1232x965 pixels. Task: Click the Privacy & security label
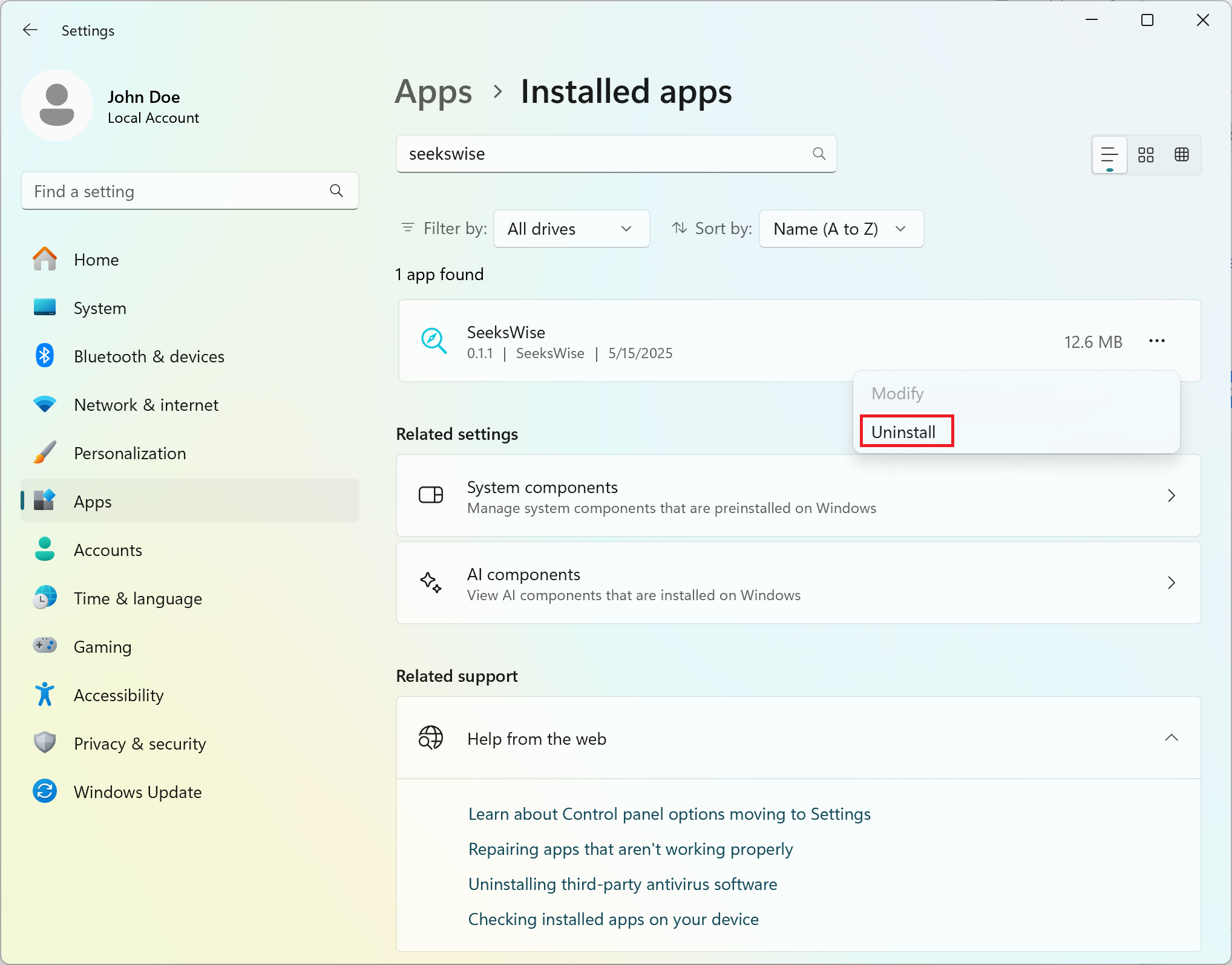click(x=140, y=744)
